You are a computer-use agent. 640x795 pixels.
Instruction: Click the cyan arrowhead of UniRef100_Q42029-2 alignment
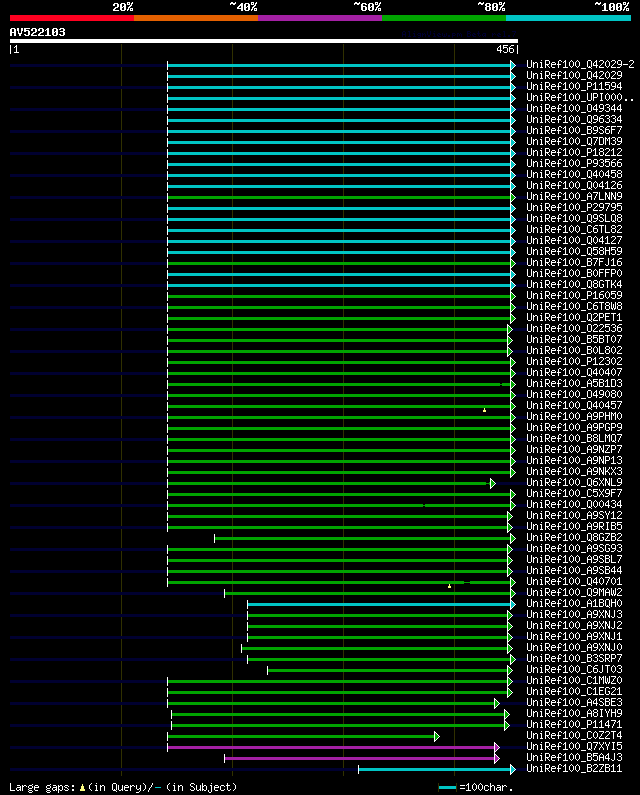(x=513, y=65)
